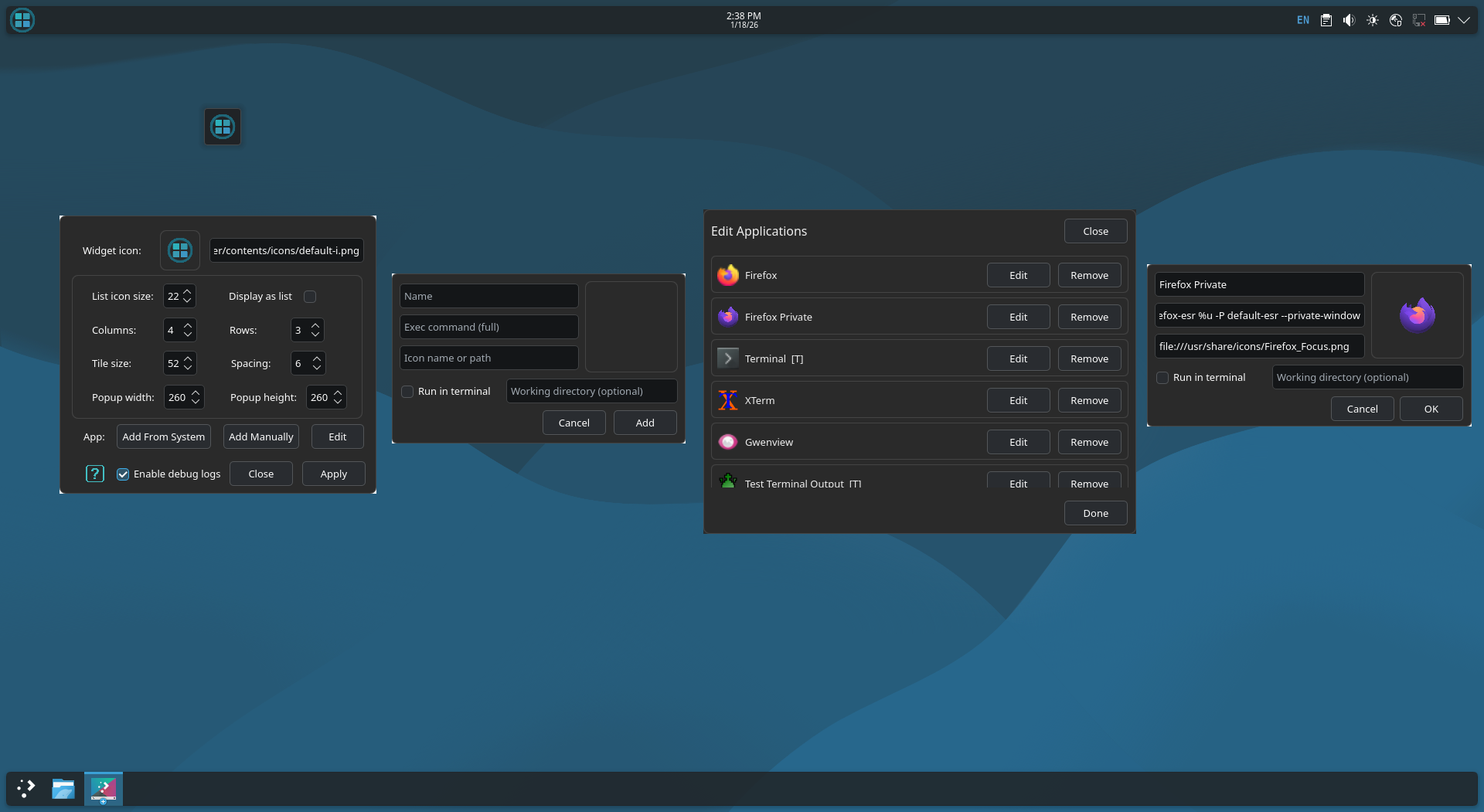Open the brightness tray icon
This screenshot has width=1484, height=812.
click(x=1373, y=20)
